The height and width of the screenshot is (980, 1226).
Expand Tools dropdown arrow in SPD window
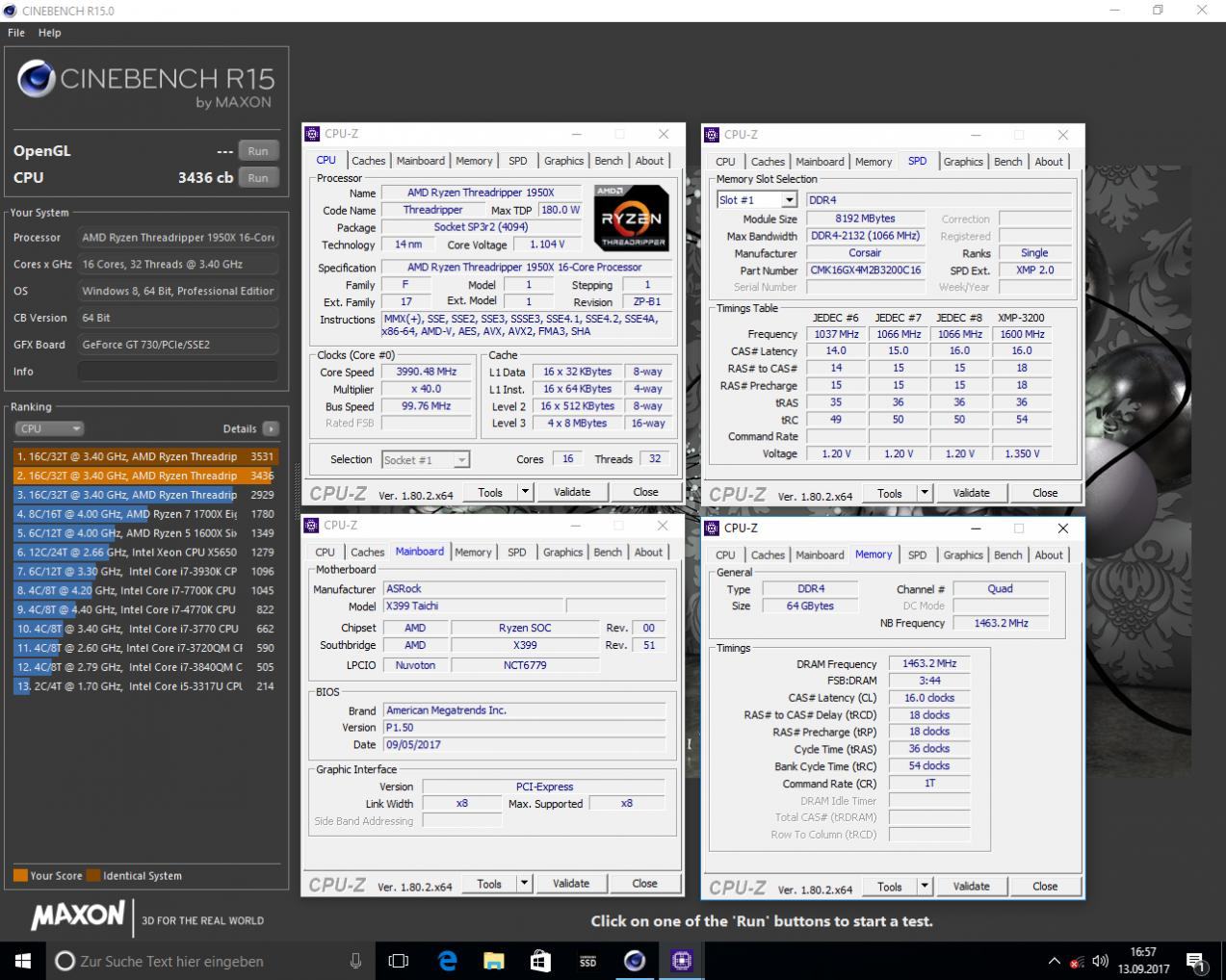925,493
